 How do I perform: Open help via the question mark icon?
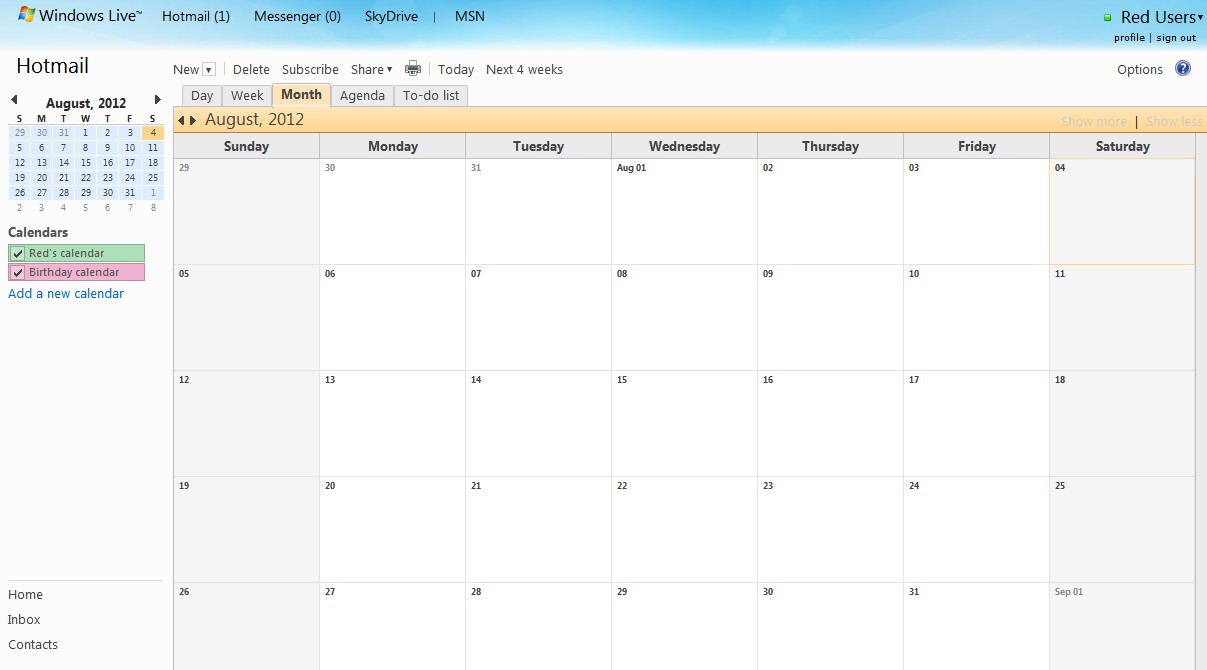coord(1183,69)
